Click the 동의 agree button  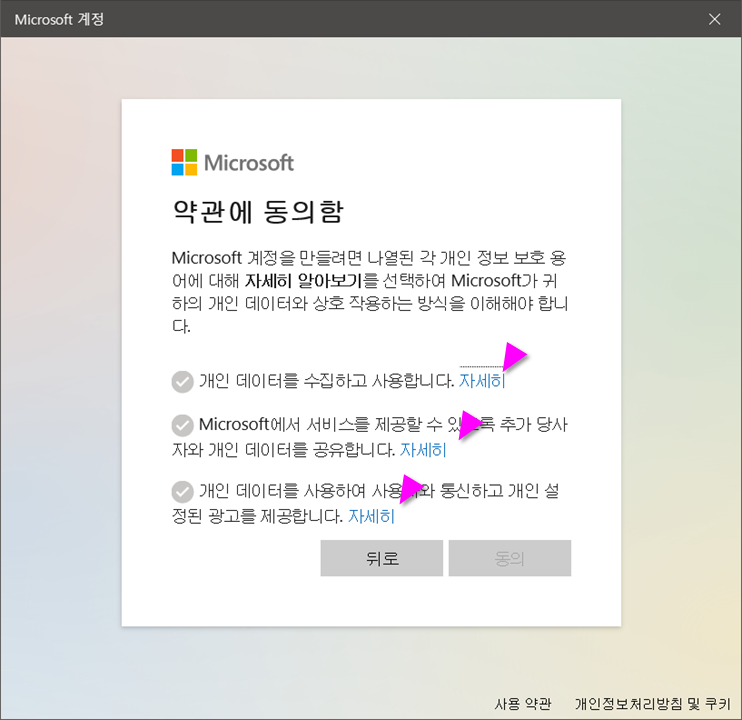(x=510, y=558)
